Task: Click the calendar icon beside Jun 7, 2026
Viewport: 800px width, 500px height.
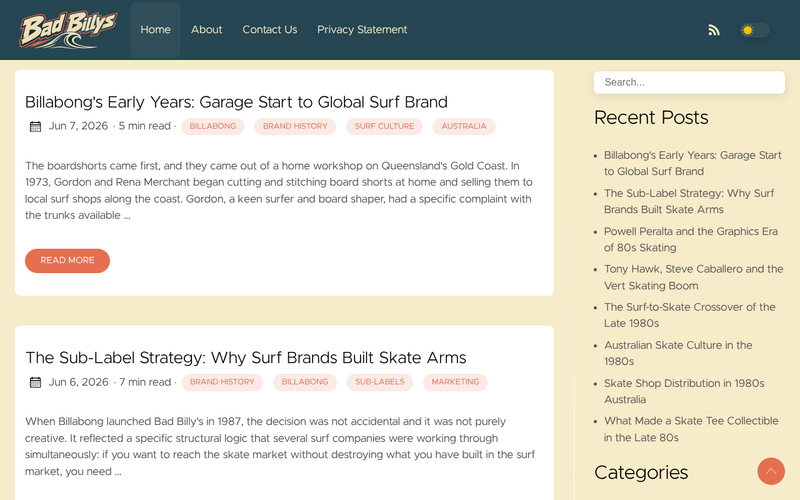Action: click(x=35, y=127)
